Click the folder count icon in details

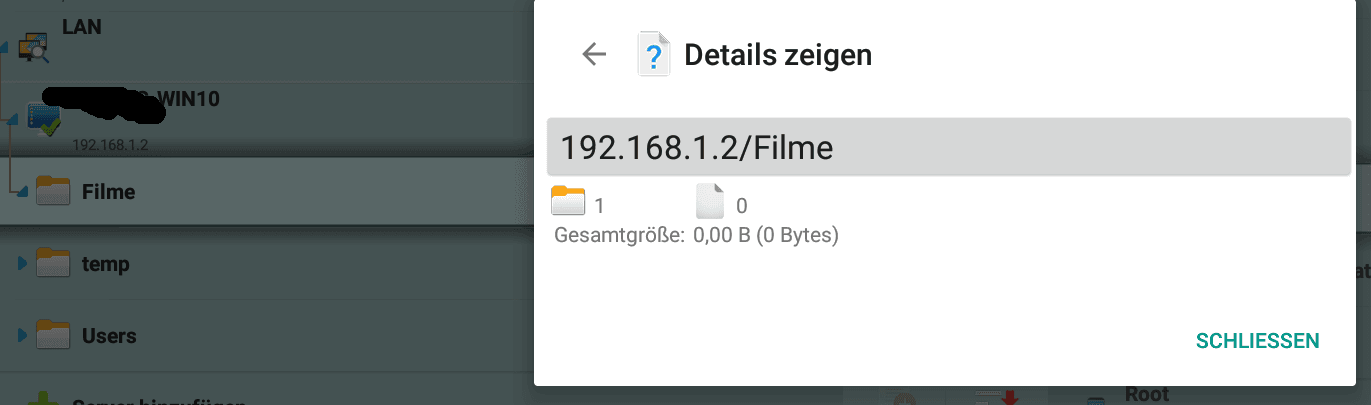567,201
